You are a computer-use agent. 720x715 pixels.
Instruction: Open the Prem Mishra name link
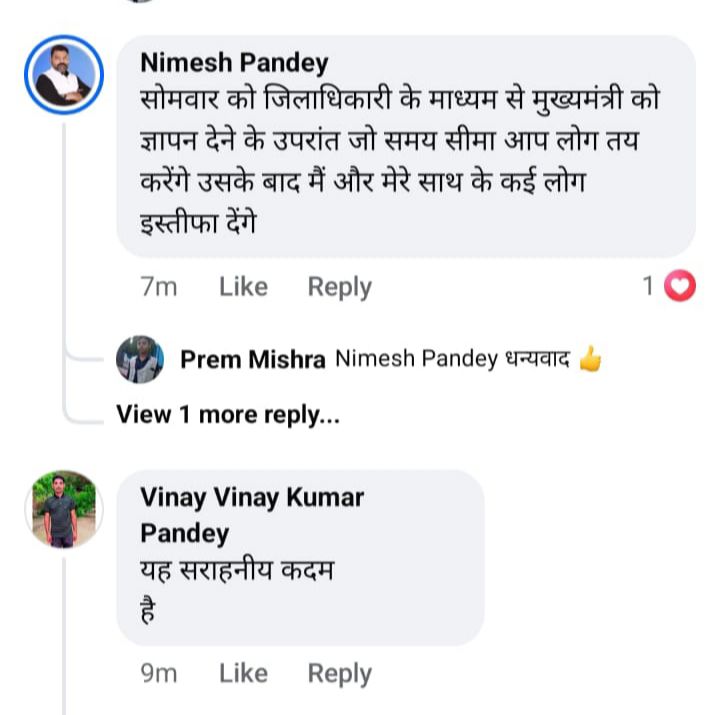tap(253, 360)
